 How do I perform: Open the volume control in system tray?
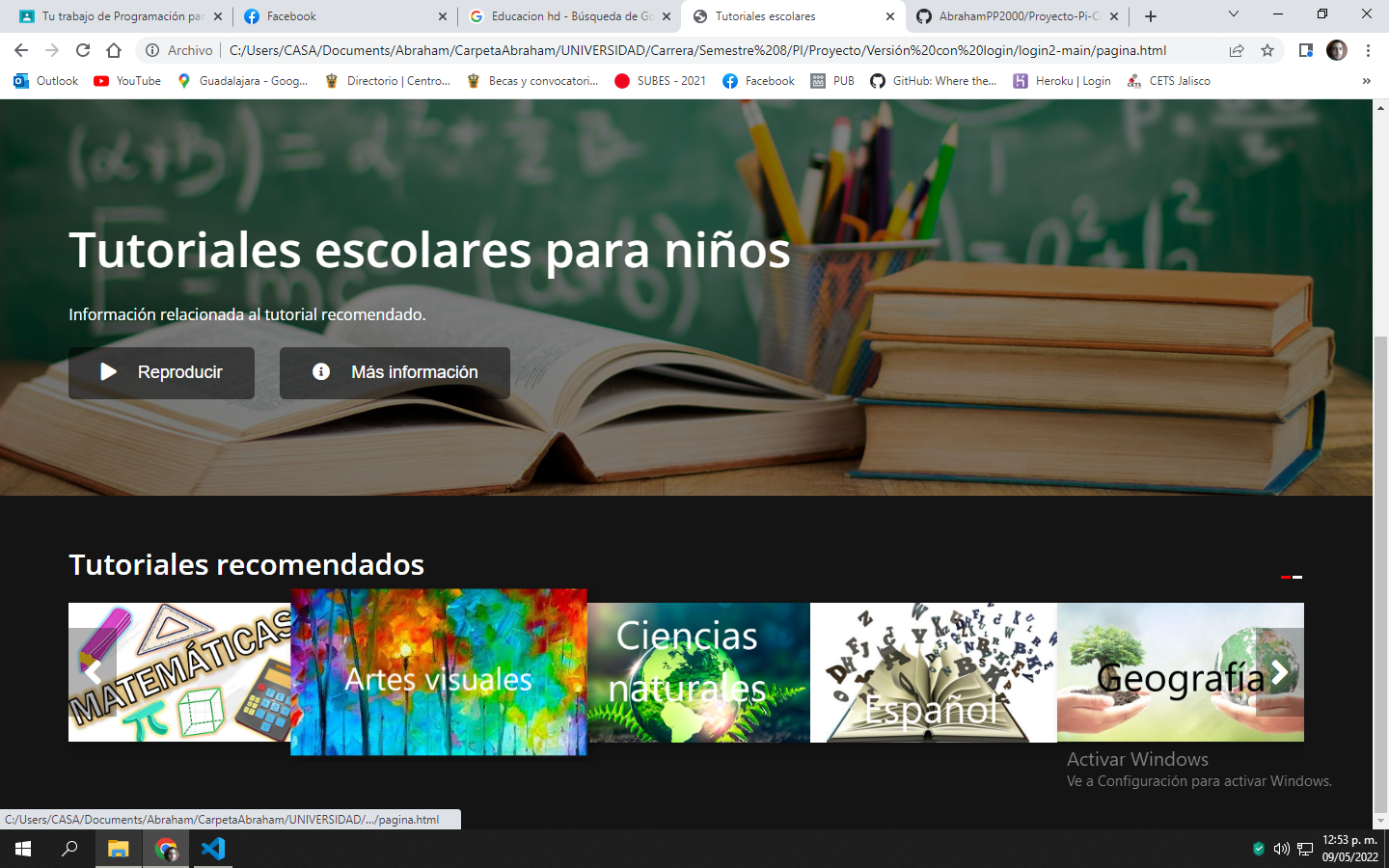pos(1281,849)
